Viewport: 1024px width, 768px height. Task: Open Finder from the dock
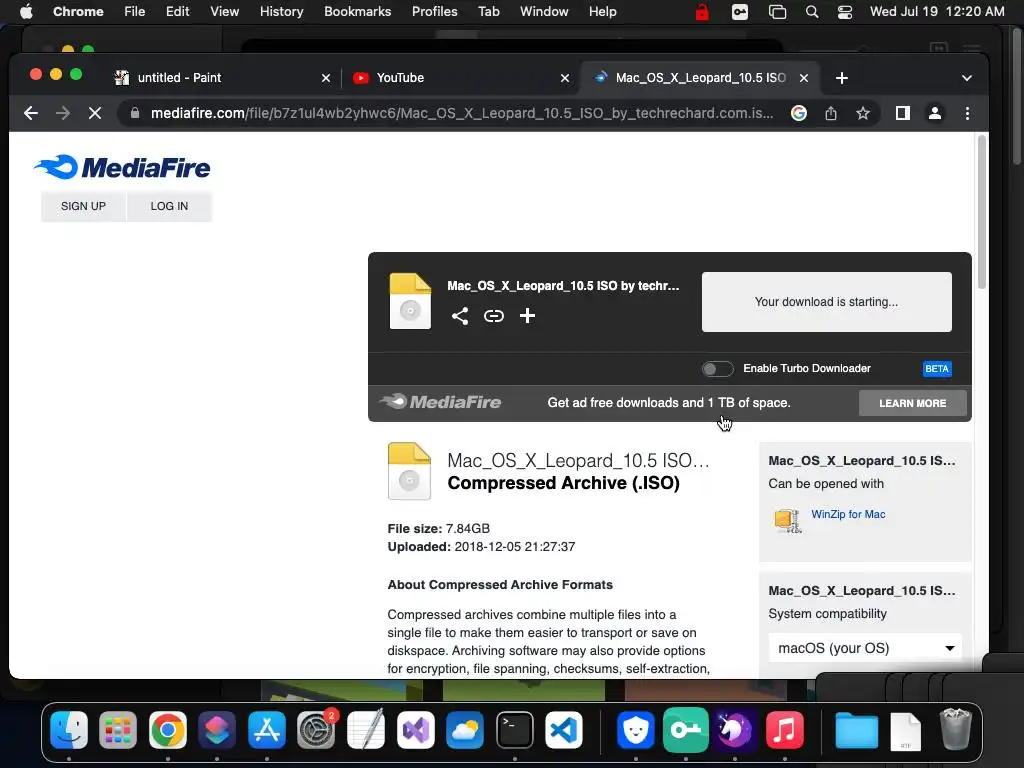[x=69, y=730]
